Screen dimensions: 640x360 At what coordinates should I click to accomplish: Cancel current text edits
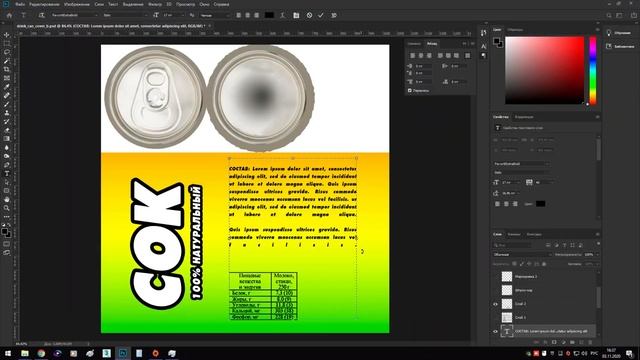[309, 15]
